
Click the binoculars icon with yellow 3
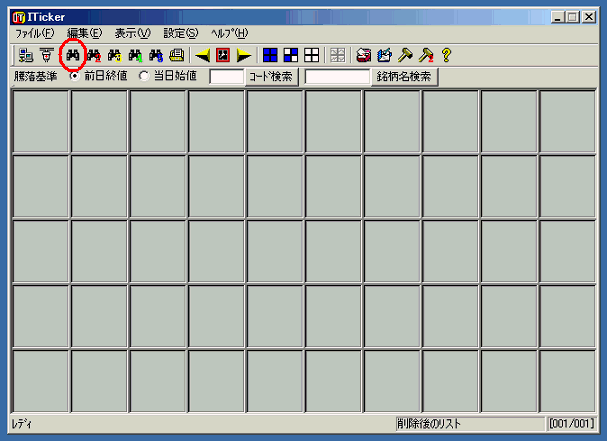[115, 55]
